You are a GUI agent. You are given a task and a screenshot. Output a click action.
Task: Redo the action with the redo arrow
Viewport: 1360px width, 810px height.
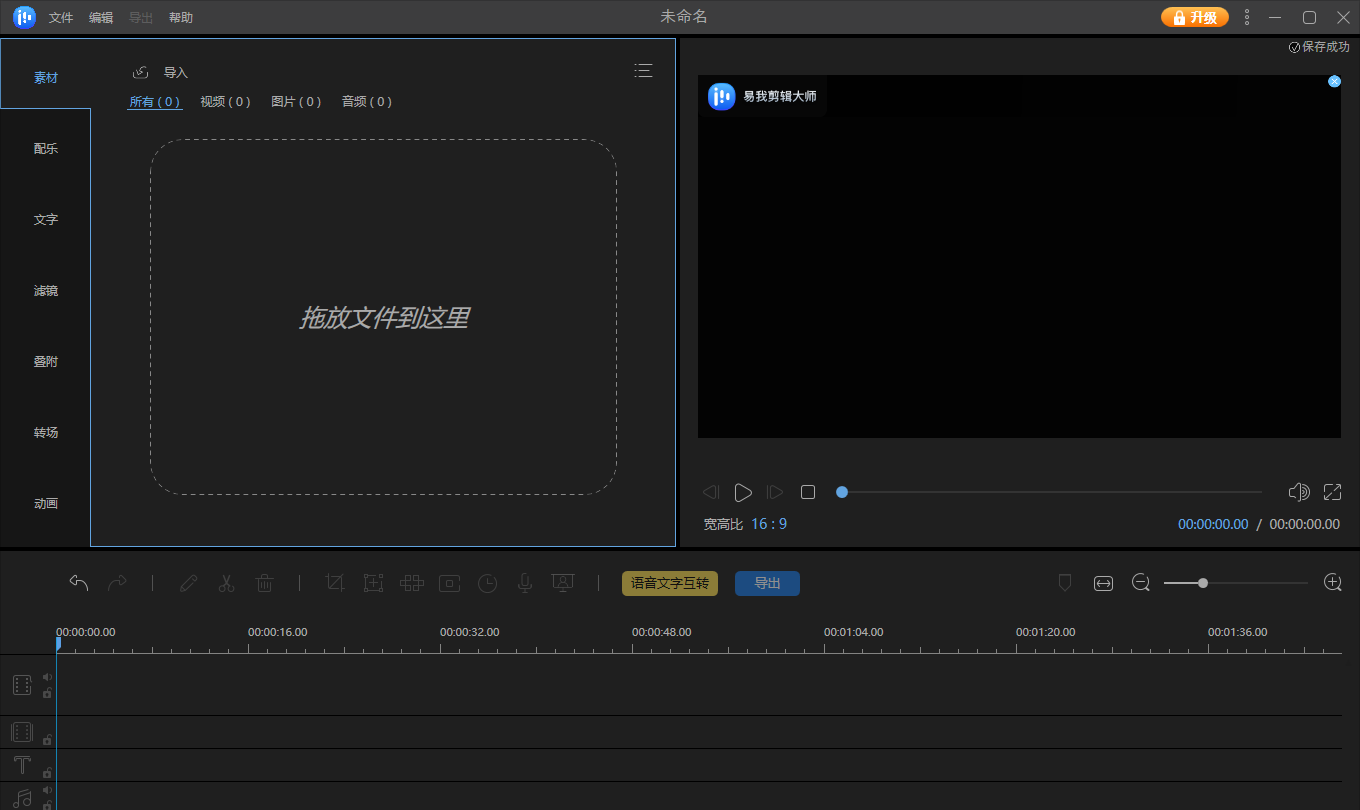(x=117, y=583)
